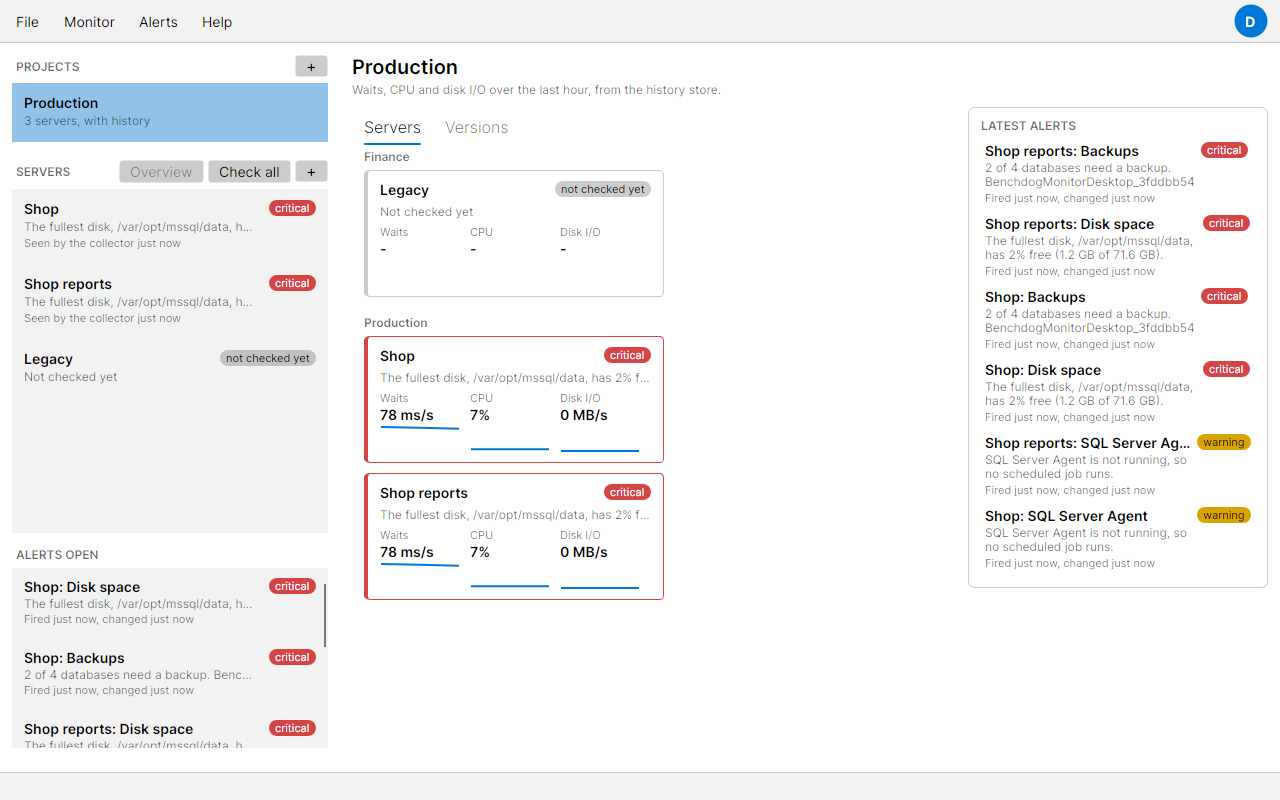1280x800 pixels.
Task: Select Legacy in the servers list
Action: pyautogui.click(x=170, y=367)
